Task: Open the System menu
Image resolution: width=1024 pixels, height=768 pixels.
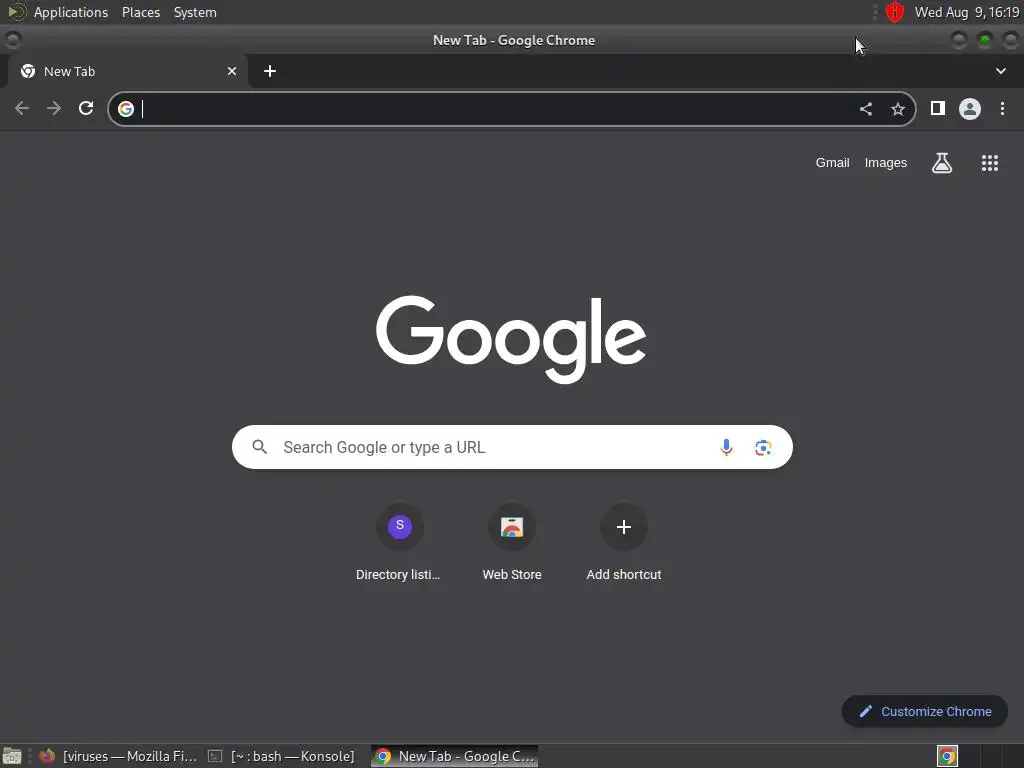Action: pyautogui.click(x=195, y=12)
